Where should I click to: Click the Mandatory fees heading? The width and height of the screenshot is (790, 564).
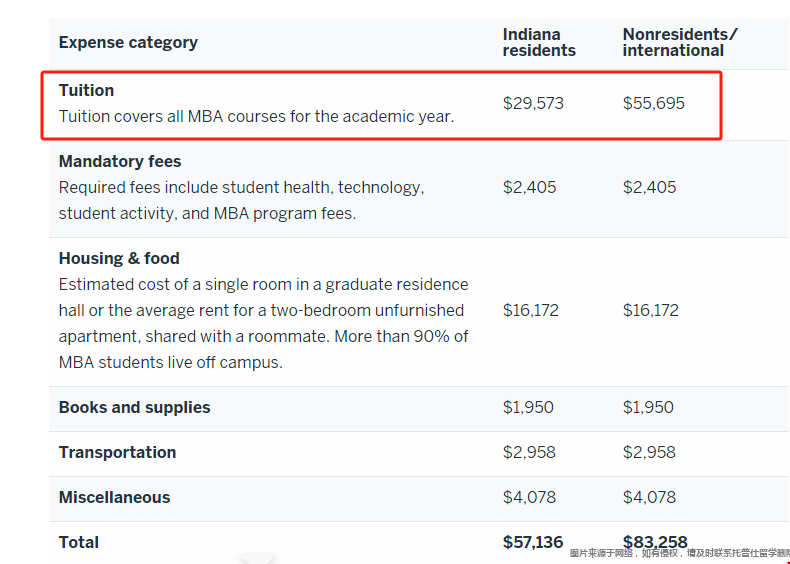point(120,161)
